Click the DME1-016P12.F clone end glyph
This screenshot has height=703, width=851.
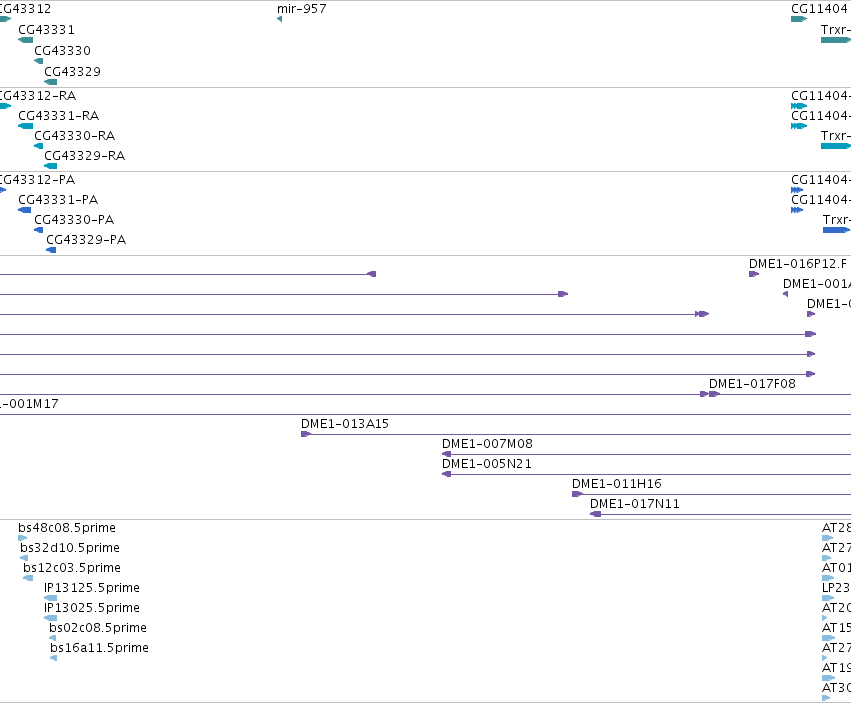754,274
